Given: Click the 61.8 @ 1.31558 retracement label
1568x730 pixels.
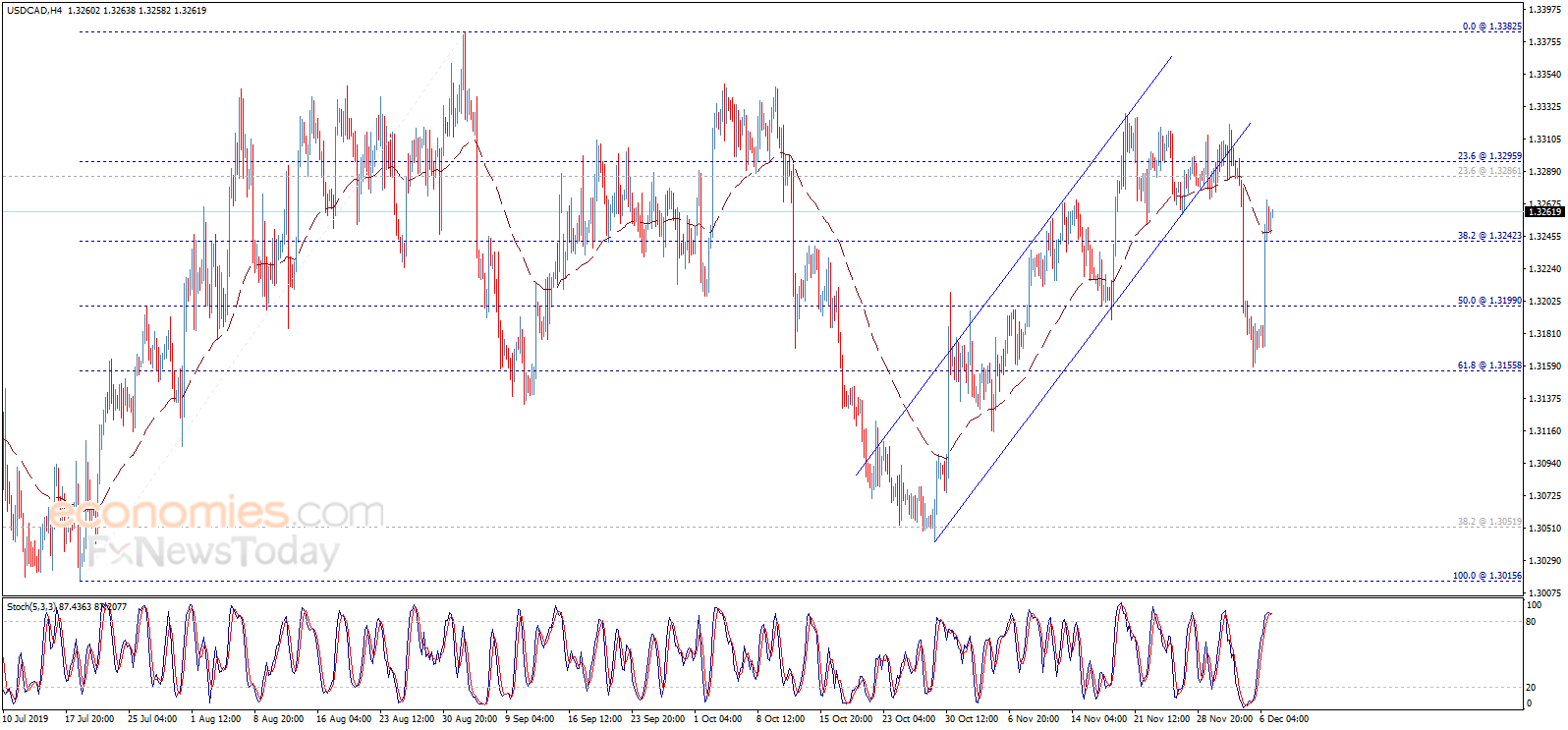Looking at the screenshot, I should [x=1489, y=365].
